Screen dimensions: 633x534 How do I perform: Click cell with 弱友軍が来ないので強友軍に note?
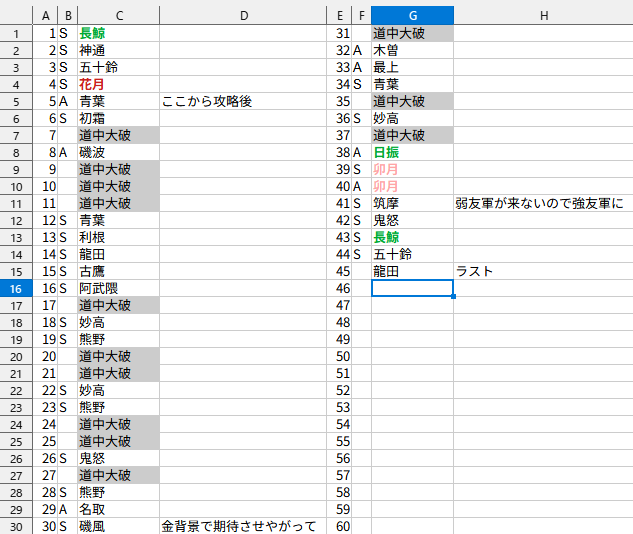[x=543, y=203]
